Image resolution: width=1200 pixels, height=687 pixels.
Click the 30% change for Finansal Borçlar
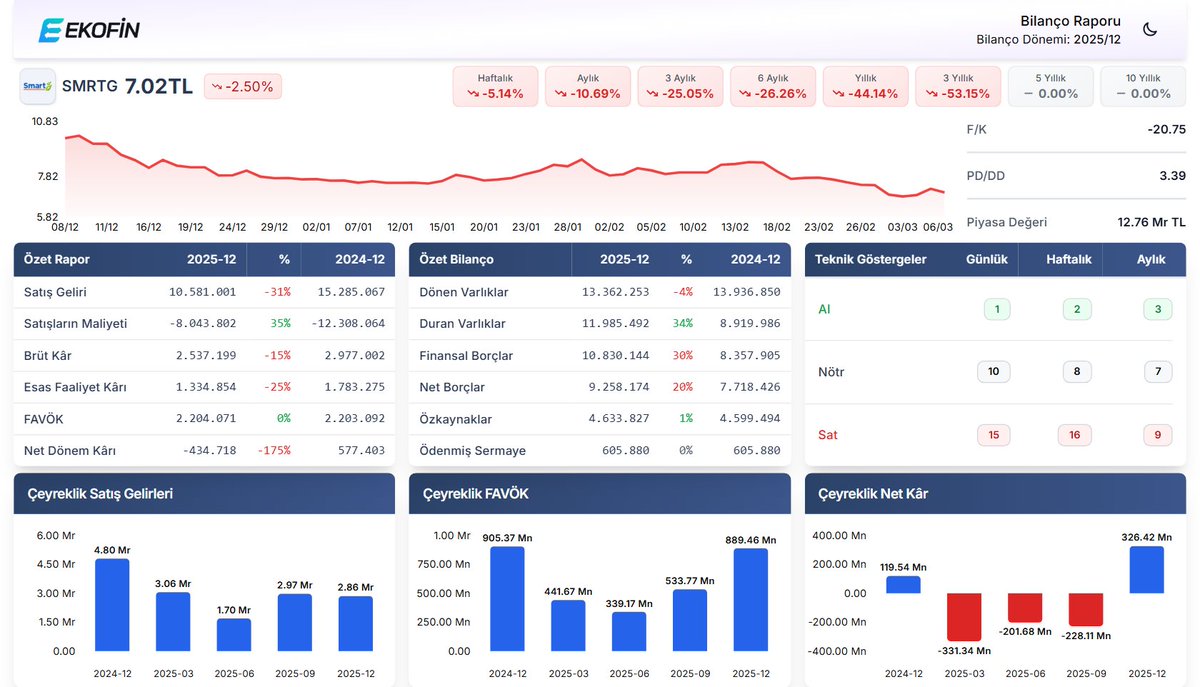click(x=683, y=355)
